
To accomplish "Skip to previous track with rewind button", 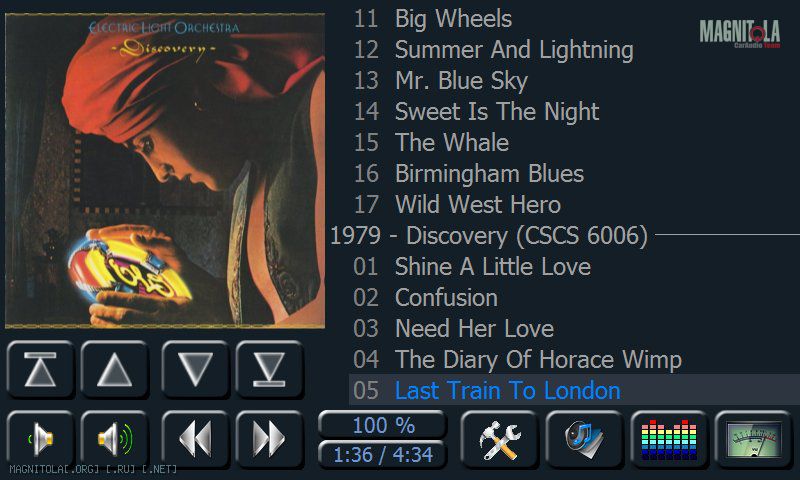I will click(195, 439).
